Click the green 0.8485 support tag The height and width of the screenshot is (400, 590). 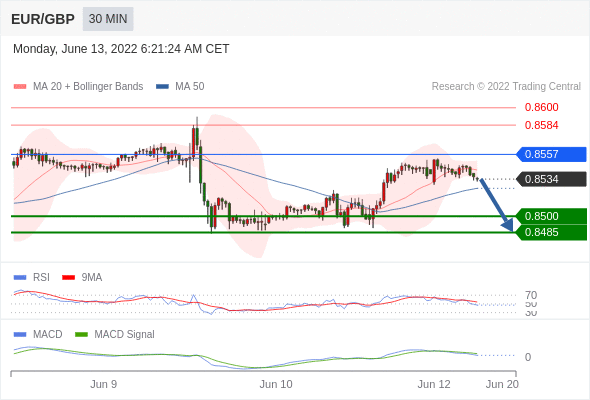[x=552, y=232]
